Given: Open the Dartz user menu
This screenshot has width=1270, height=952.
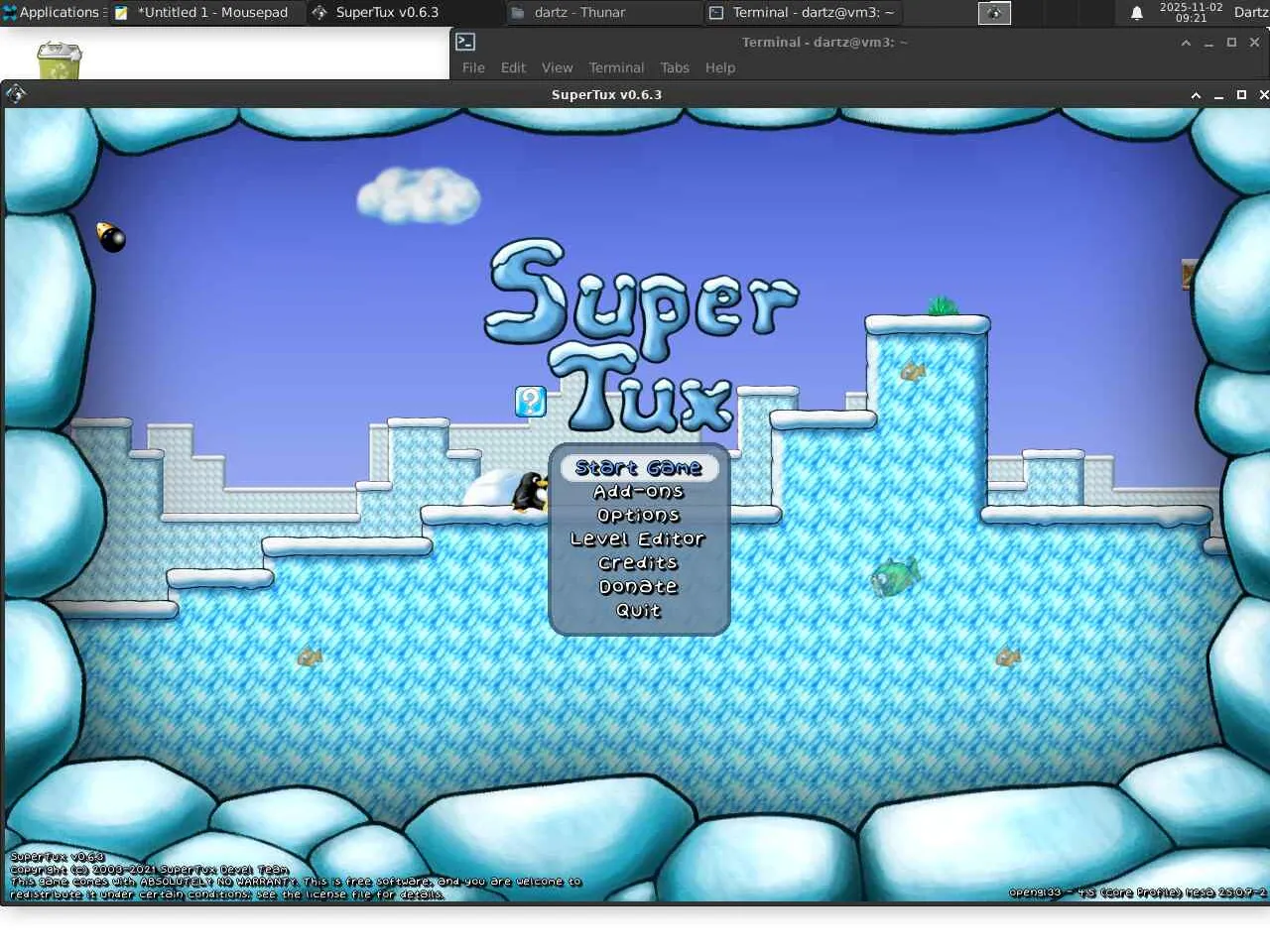Looking at the screenshot, I should pyautogui.click(x=1251, y=13).
